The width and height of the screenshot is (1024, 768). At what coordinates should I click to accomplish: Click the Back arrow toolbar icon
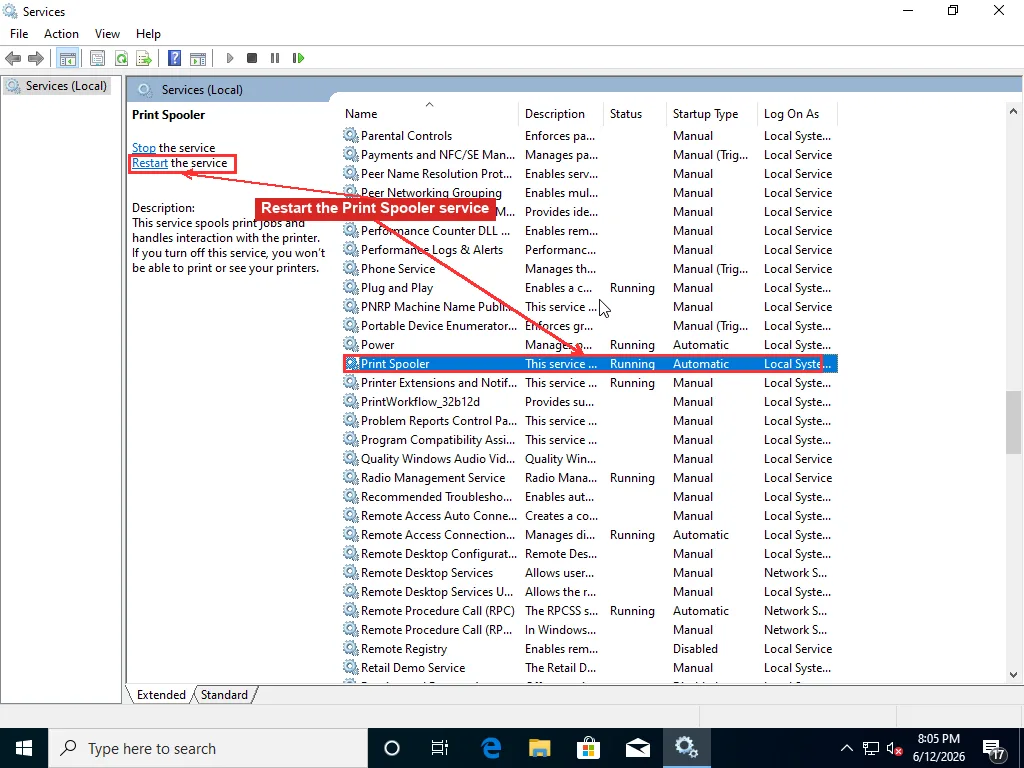pyautogui.click(x=13, y=58)
